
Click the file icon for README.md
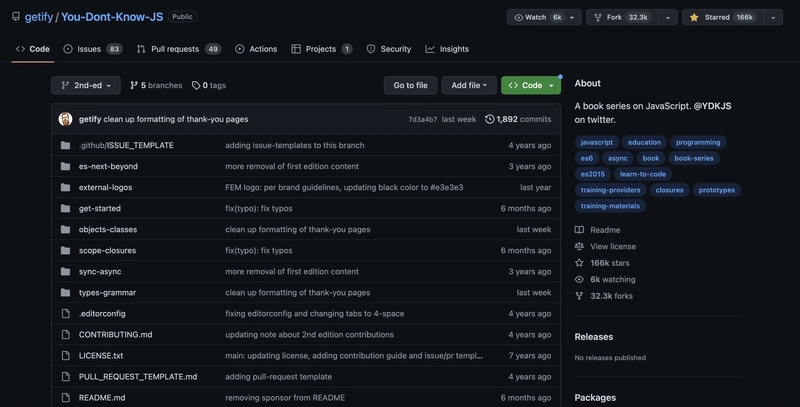[x=65, y=398]
